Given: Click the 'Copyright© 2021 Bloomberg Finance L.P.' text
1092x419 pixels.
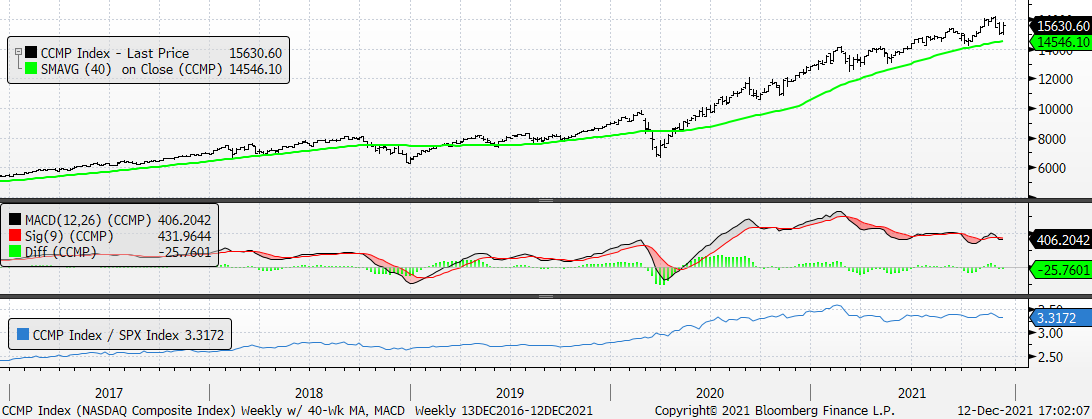Looking at the screenshot, I should click(774, 411).
